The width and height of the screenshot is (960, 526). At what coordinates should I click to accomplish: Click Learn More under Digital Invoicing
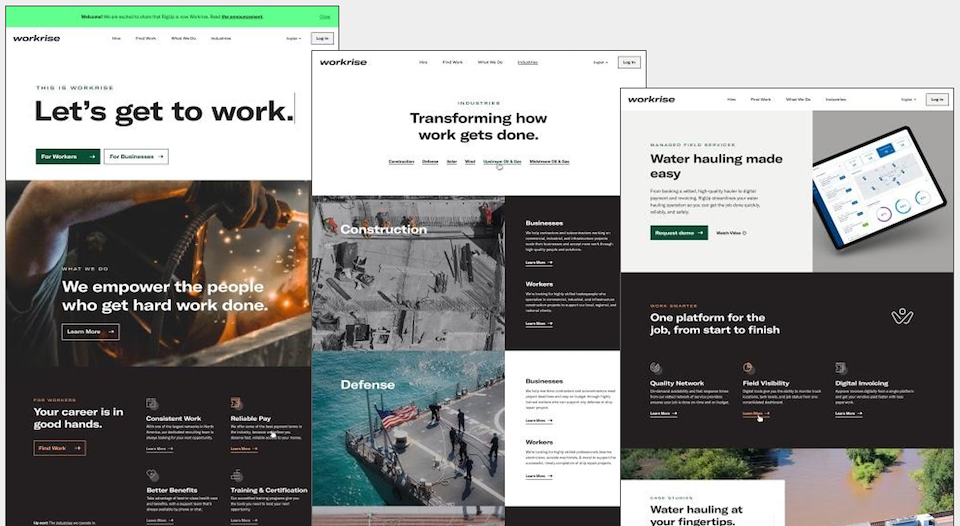(849, 414)
